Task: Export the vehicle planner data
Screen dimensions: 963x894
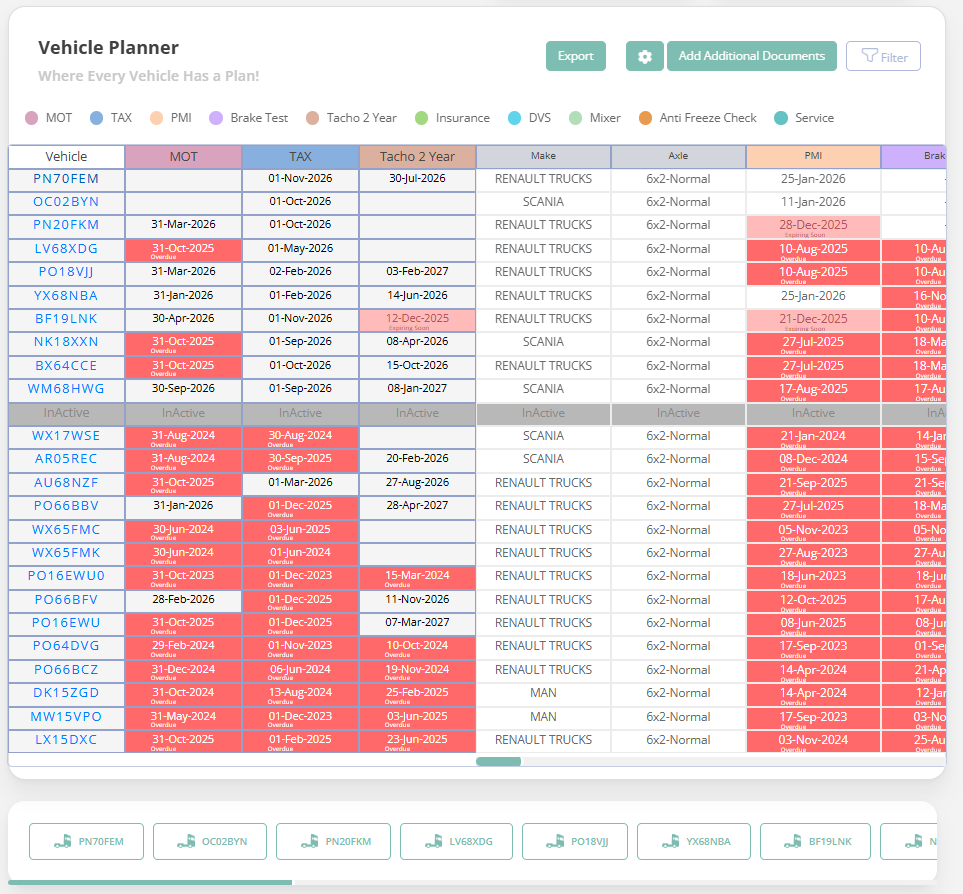Action: click(576, 57)
